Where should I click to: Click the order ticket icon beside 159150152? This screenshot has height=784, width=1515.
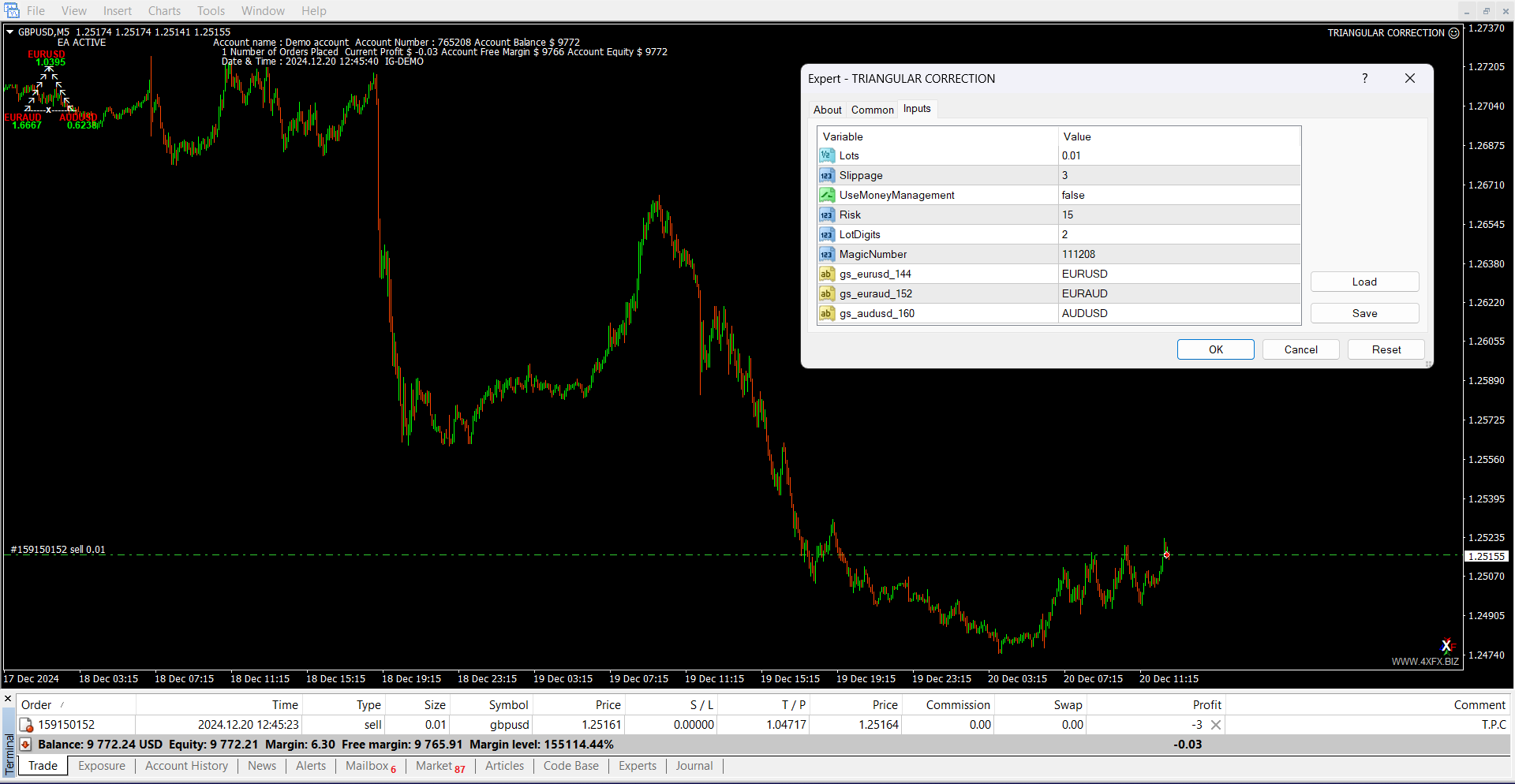pos(26,725)
